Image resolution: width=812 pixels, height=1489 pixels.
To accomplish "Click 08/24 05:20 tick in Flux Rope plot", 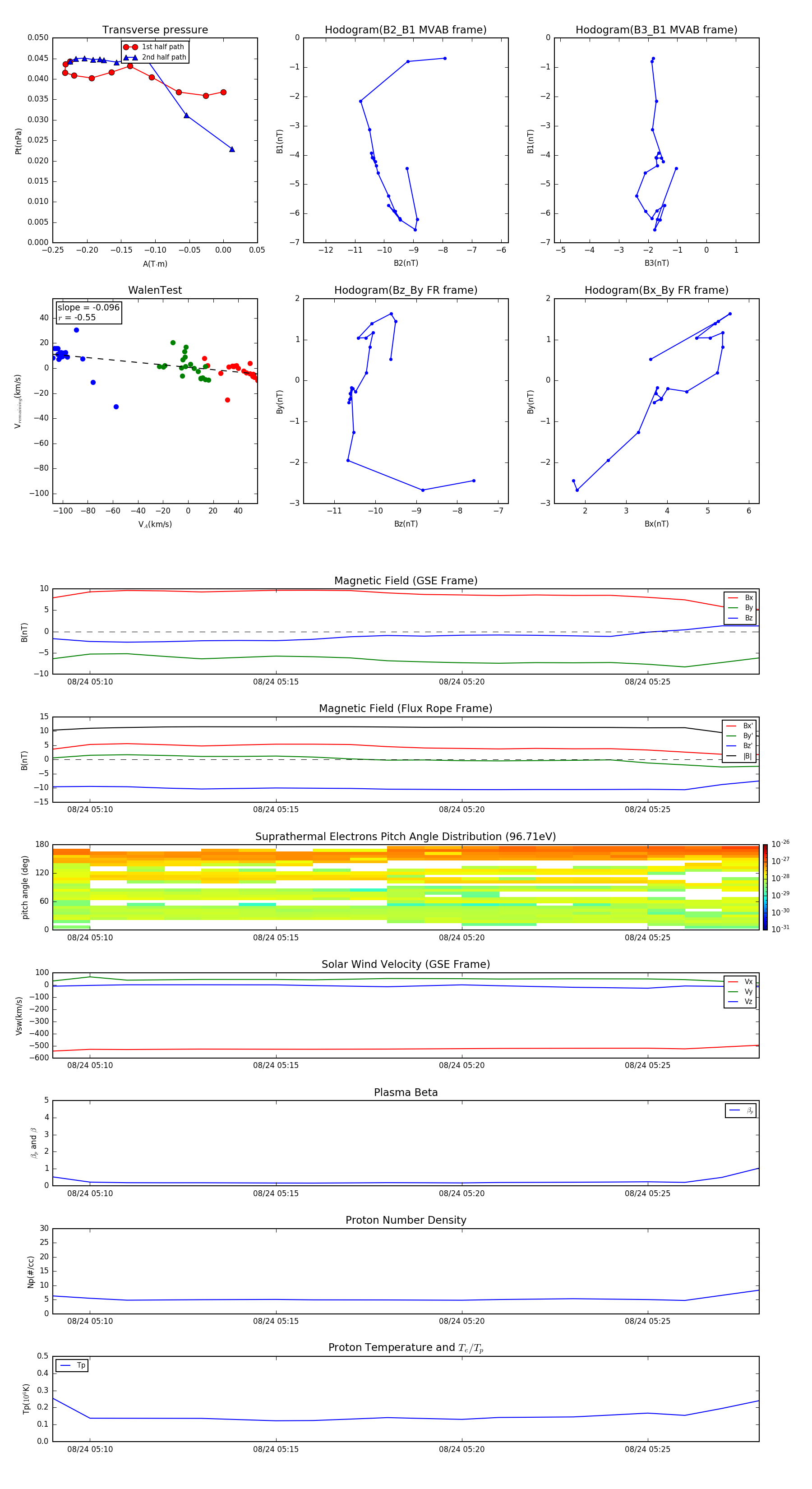I will (x=462, y=810).
